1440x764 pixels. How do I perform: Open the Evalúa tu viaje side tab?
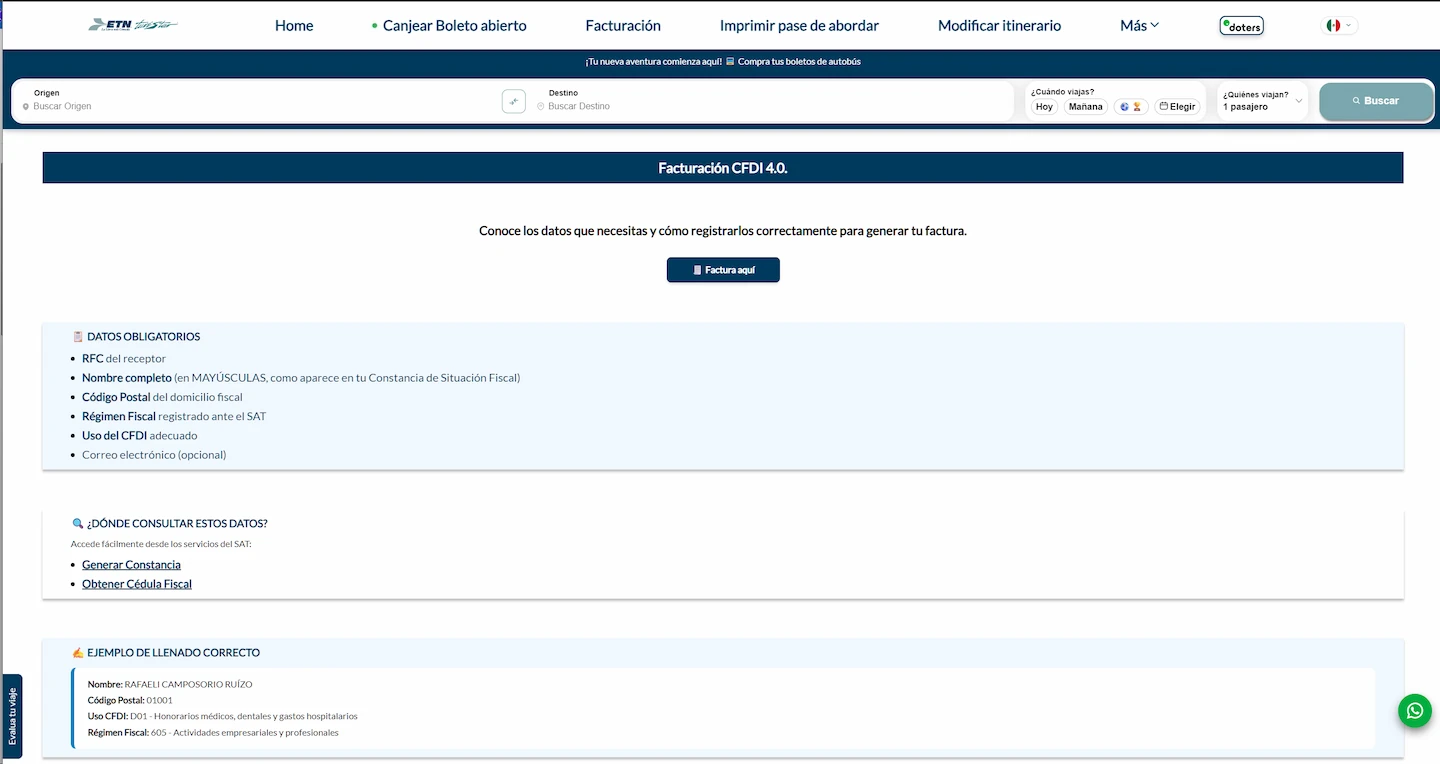[x=12, y=715]
